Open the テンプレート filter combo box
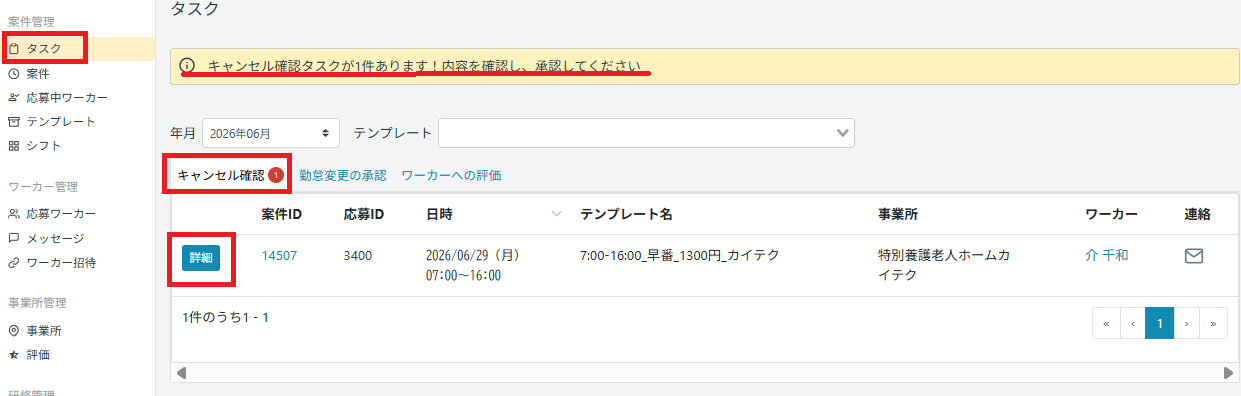 (646, 132)
